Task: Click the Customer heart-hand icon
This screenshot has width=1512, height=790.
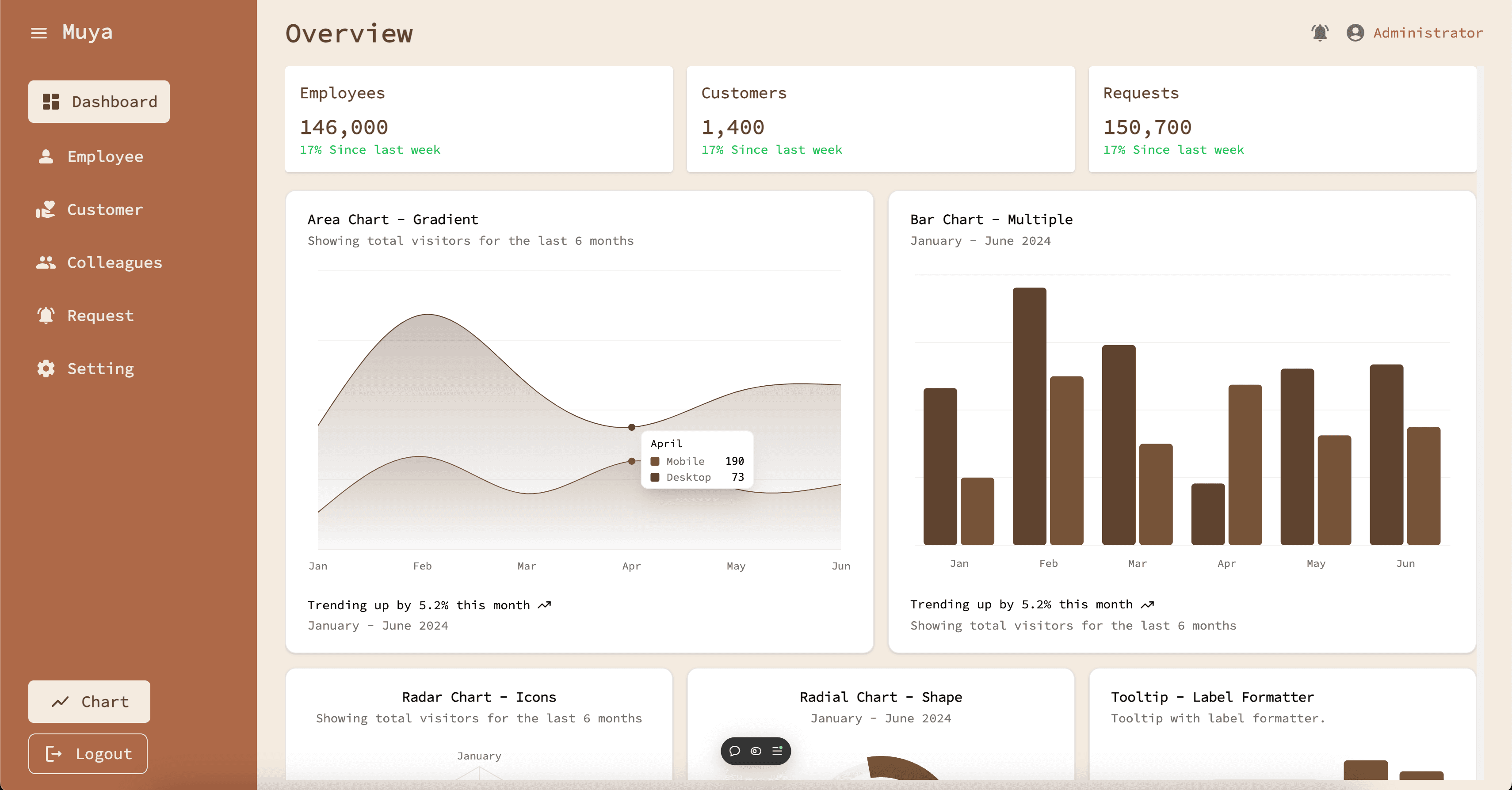Action: (x=46, y=209)
